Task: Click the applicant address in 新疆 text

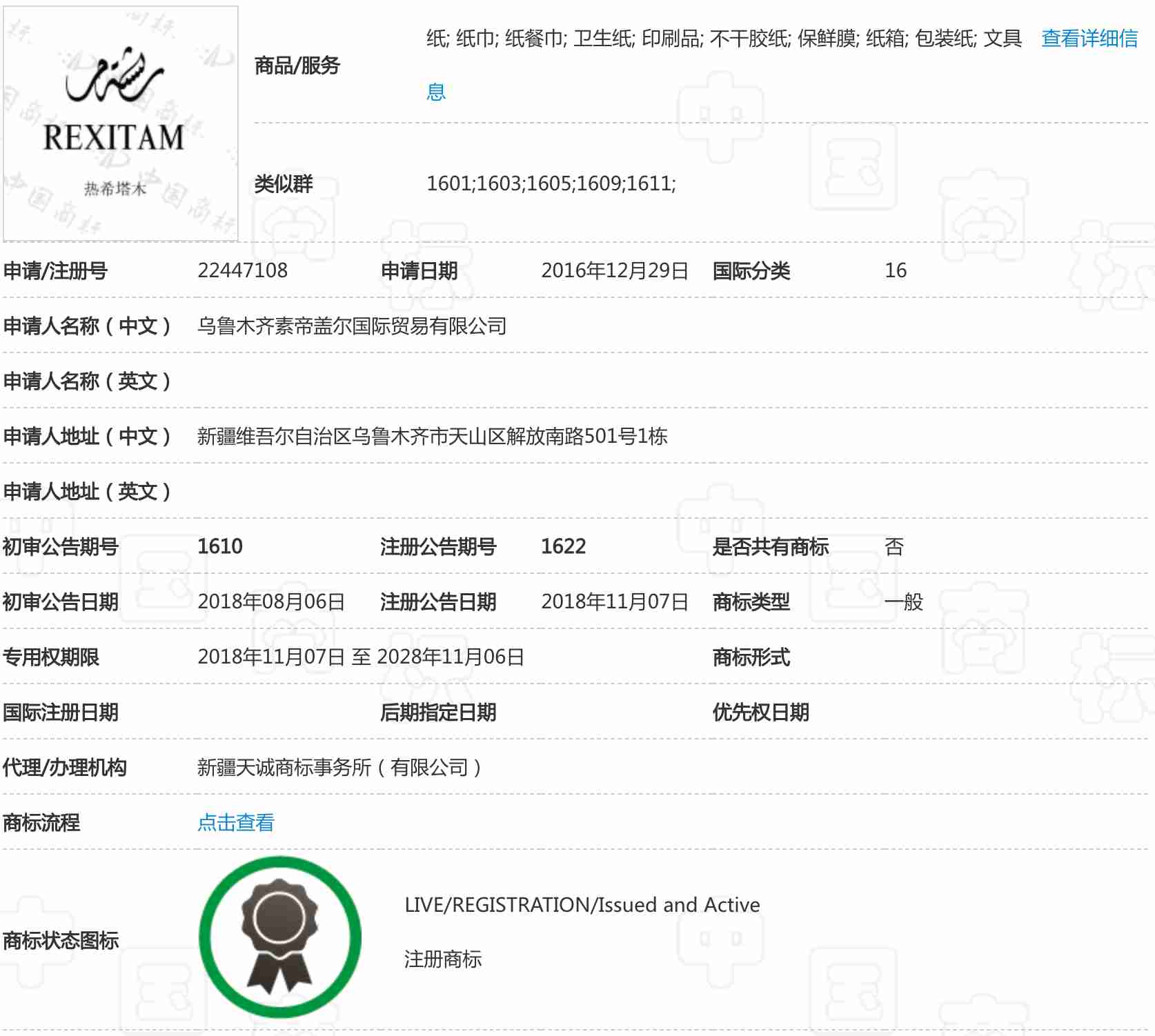Action: coord(432,436)
